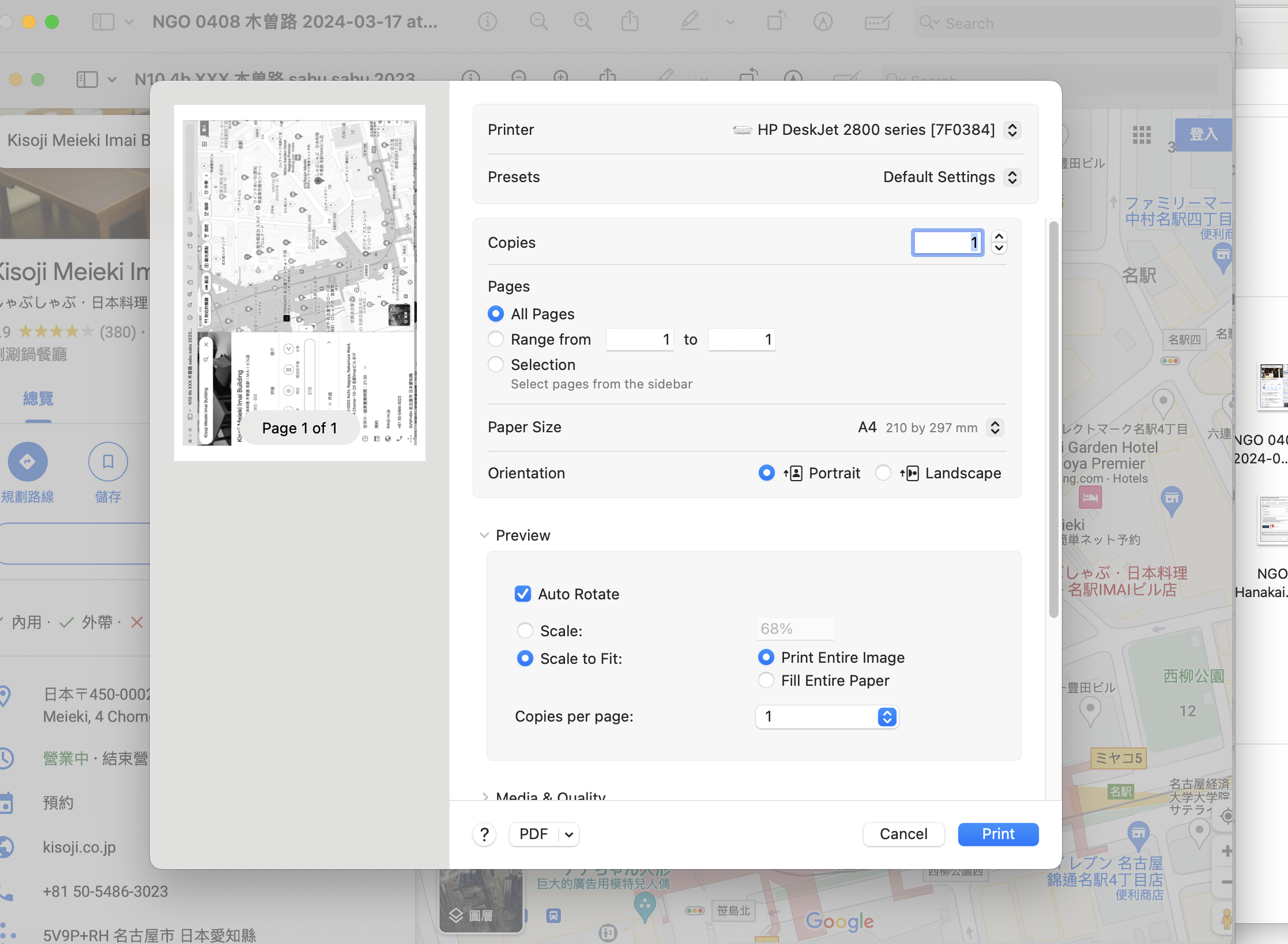Viewport: 1288px width, 944px height.
Task: Click the zoom out magnifier in Preview toolbar
Action: point(538,22)
